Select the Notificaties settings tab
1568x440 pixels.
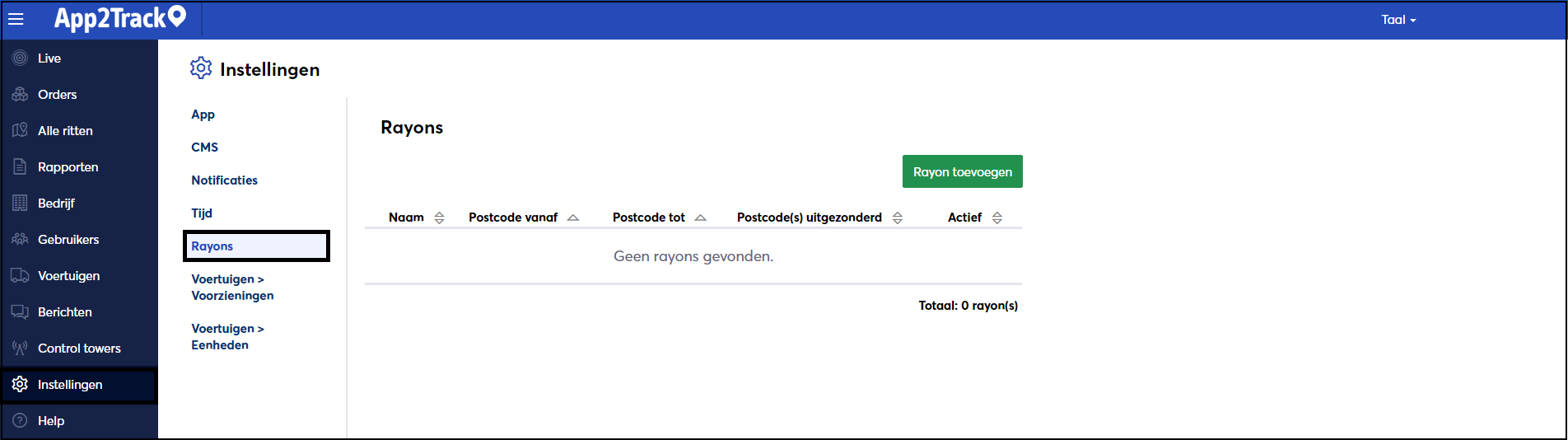(224, 180)
